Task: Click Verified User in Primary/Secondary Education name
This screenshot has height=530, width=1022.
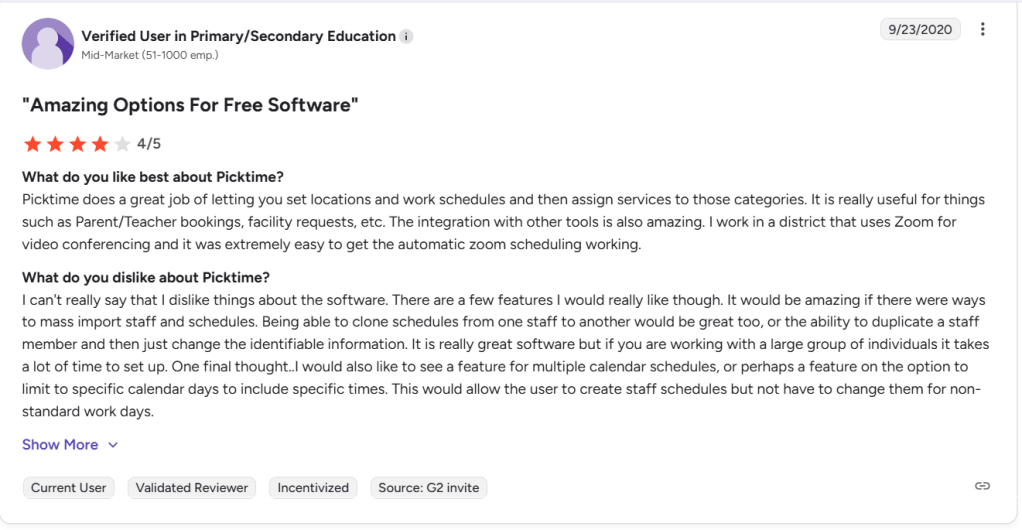Action: (238, 36)
